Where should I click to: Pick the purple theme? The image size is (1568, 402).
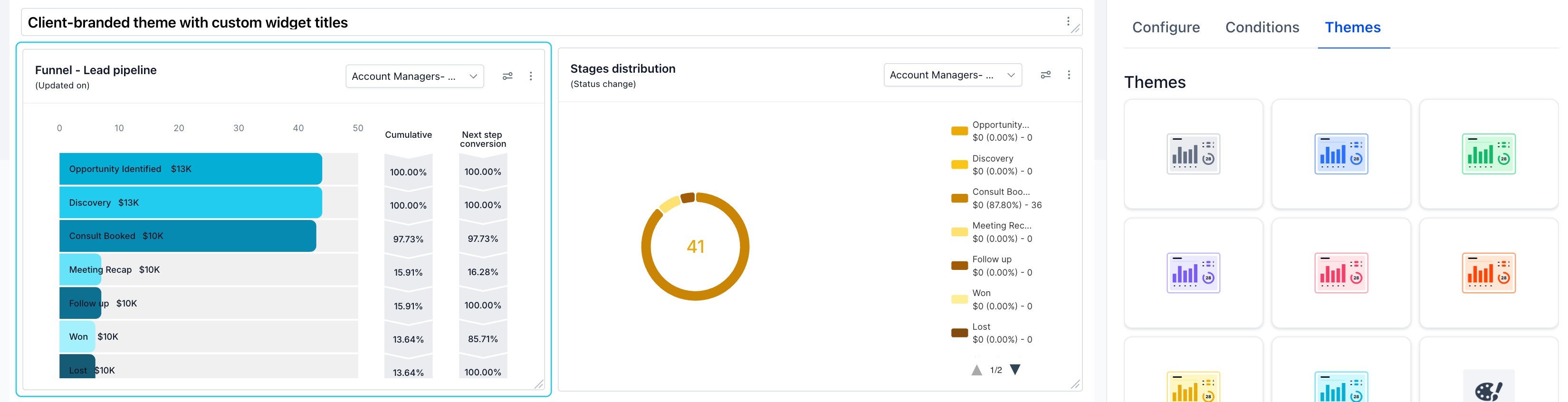(1193, 273)
